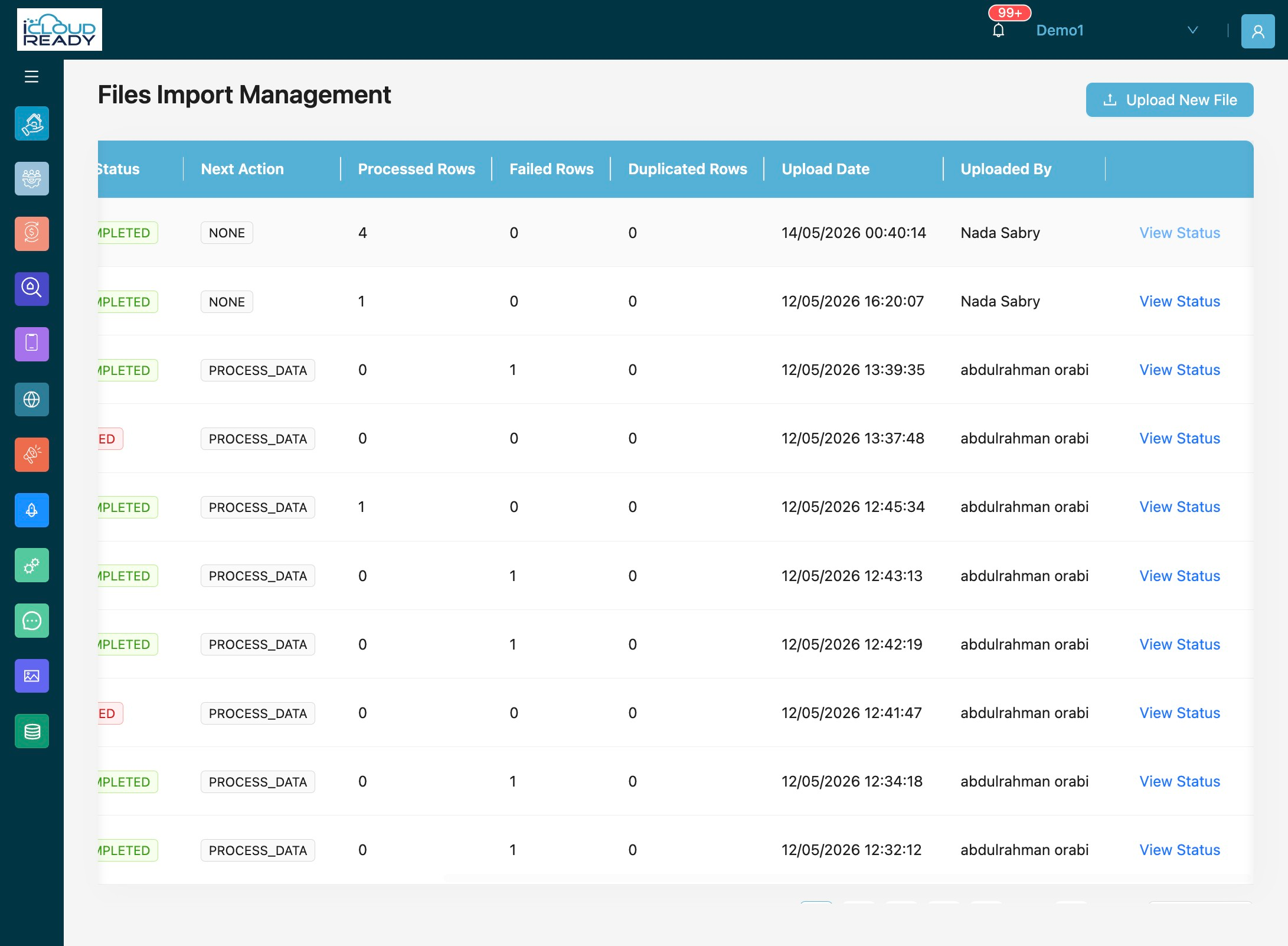Open the chat bubble sidebar icon
This screenshot has width=1288, height=946.
32,621
